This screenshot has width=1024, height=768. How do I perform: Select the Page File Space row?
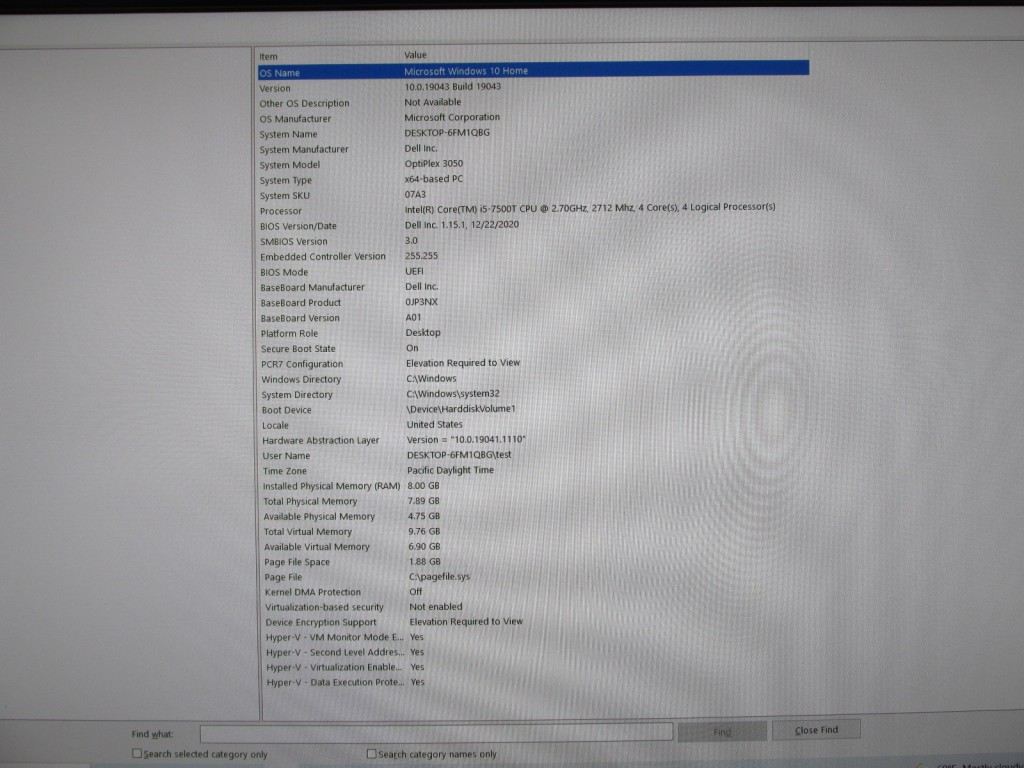pos(533,562)
